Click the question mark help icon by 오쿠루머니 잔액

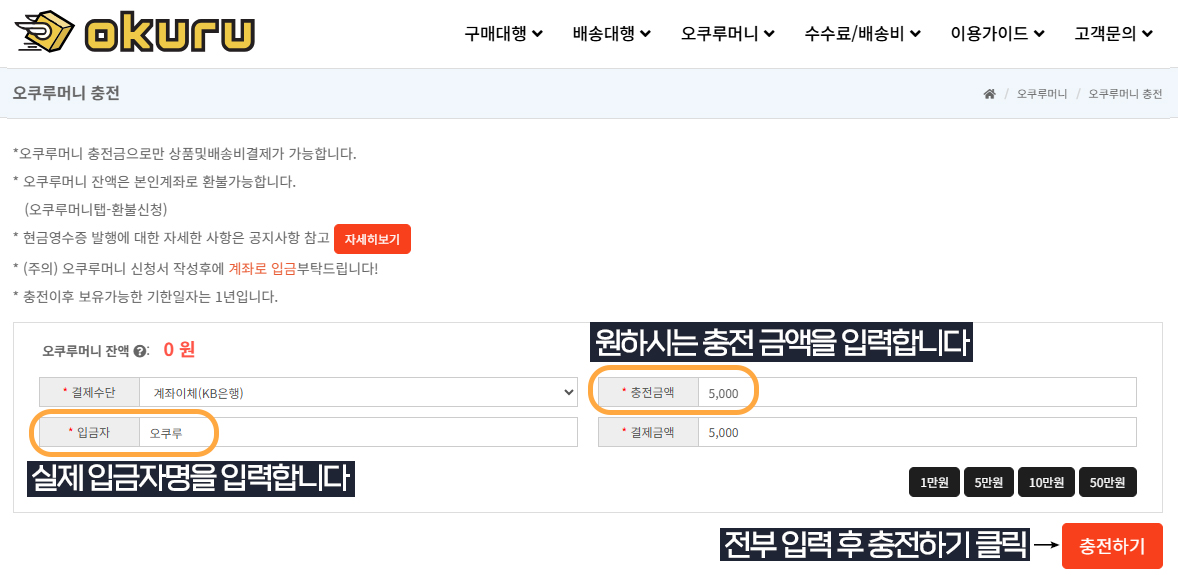click(139, 351)
